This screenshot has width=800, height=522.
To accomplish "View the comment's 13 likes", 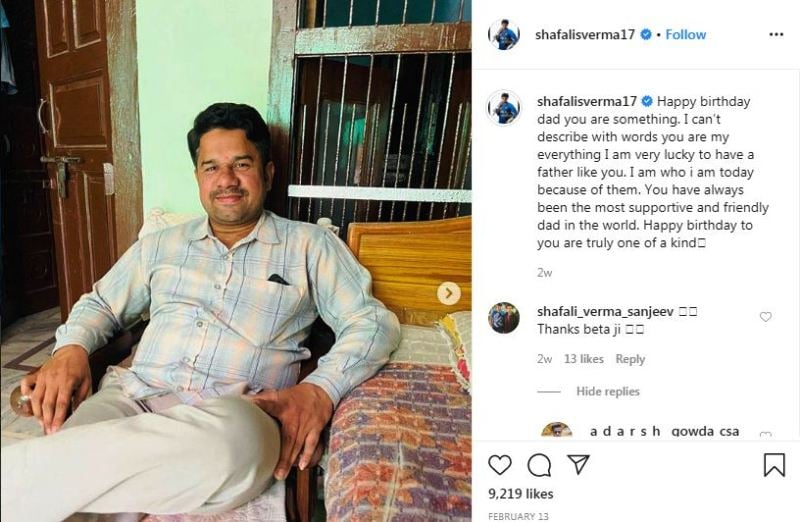I will 584,359.
